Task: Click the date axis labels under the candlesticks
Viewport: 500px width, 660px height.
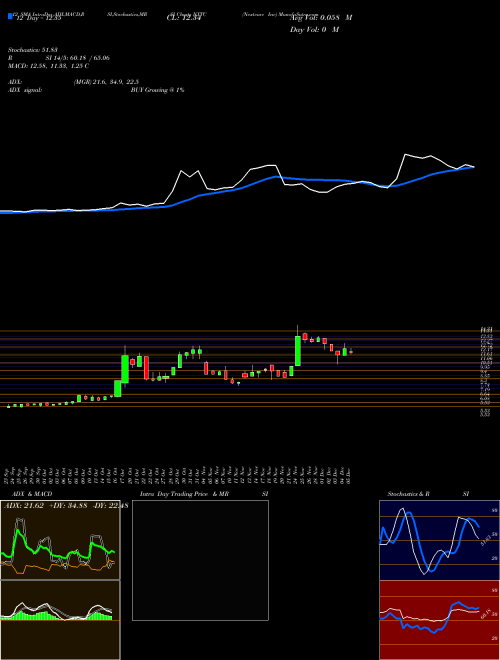Action: tap(178, 475)
